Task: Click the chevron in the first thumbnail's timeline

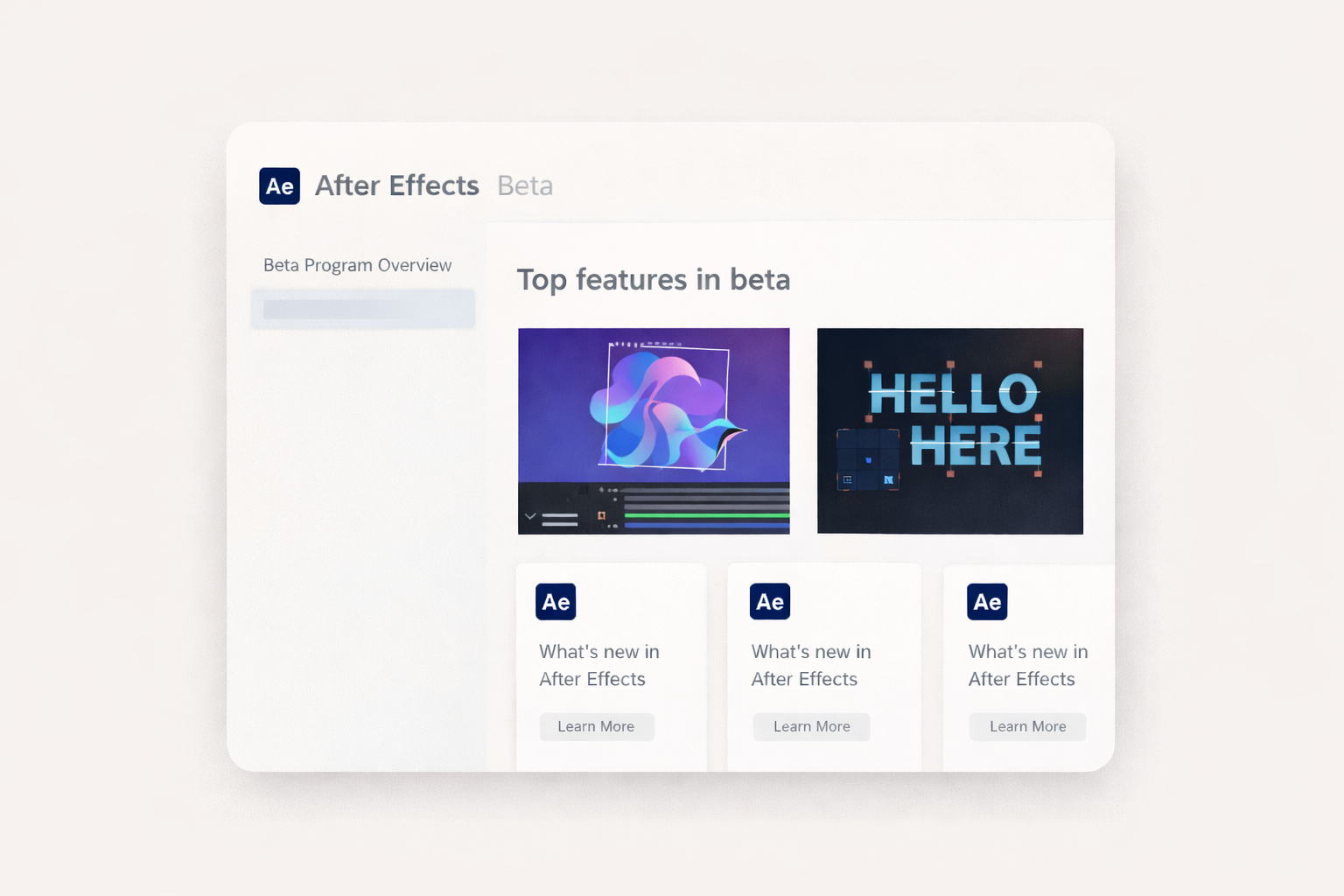Action: point(530,516)
